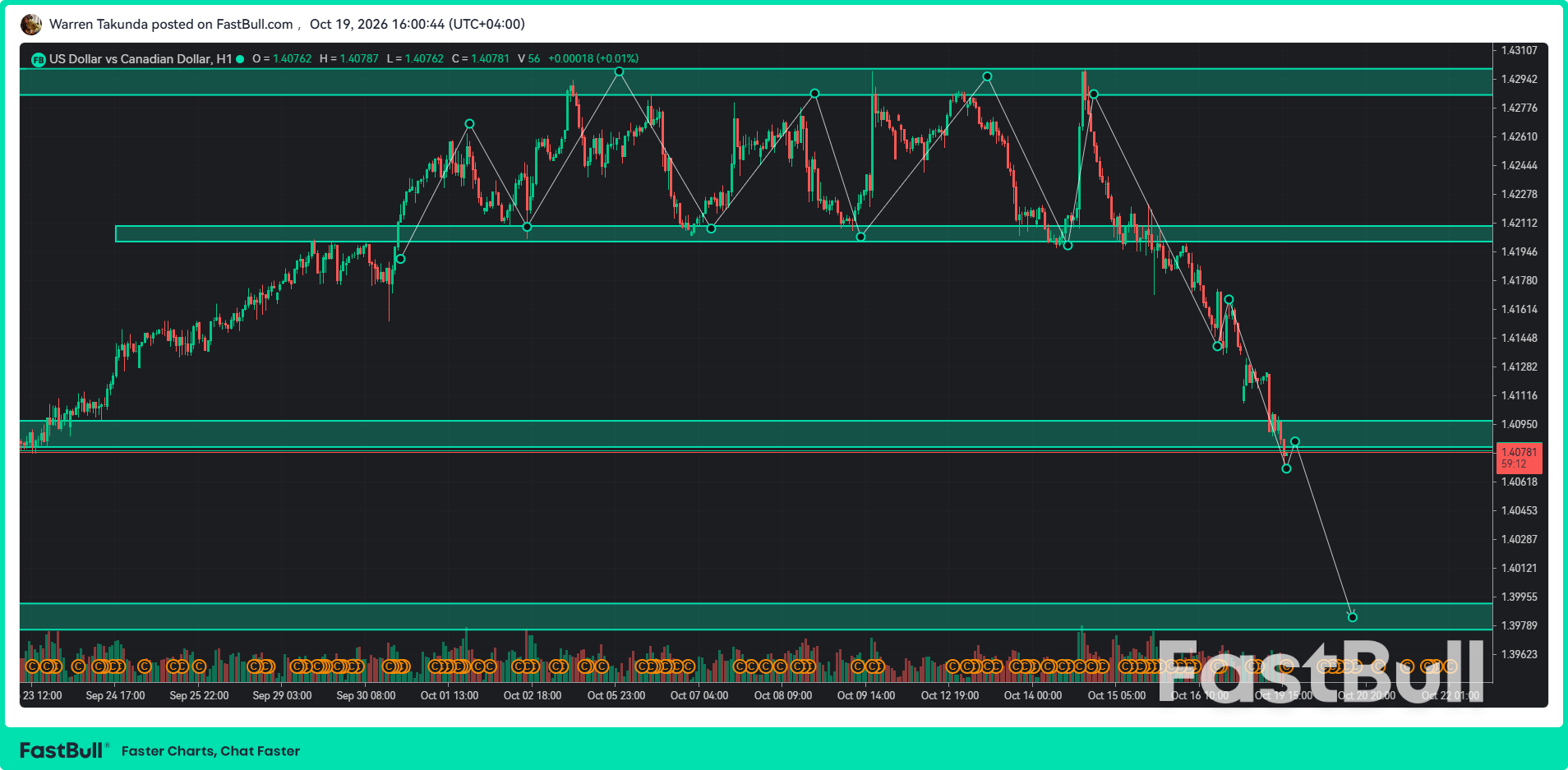Click the volume reading 'V 56'

tap(528, 59)
